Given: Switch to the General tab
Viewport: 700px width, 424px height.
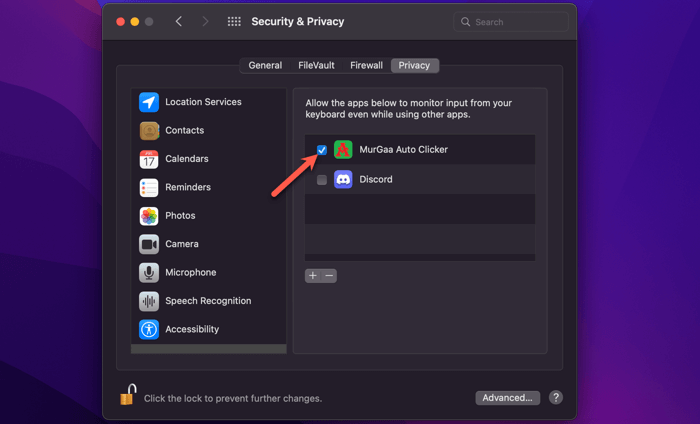Looking at the screenshot, I should (x=265, y=66).
